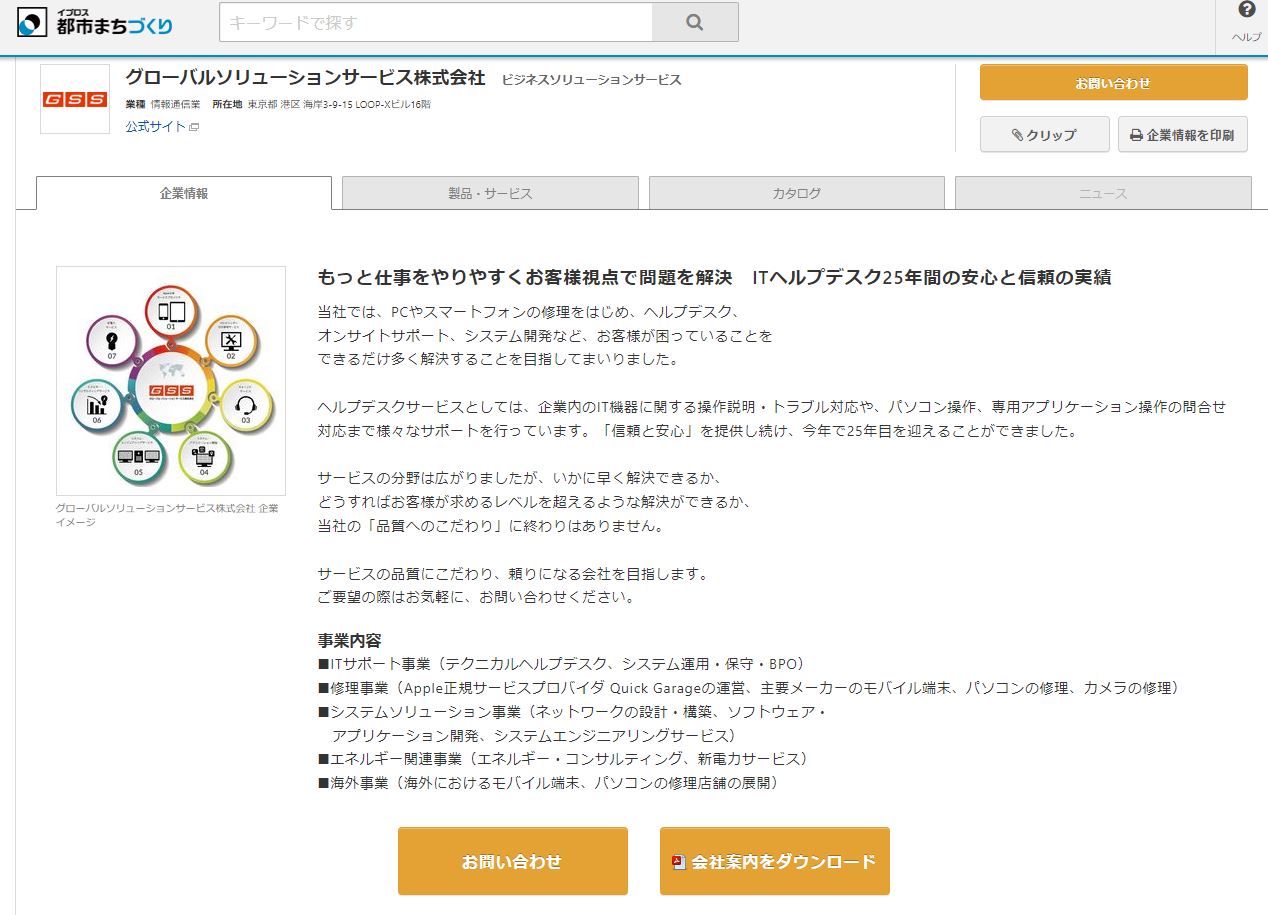Open the ヘルプ question mark icon
The image size is (1268, 915).
tap(1246, 10)
